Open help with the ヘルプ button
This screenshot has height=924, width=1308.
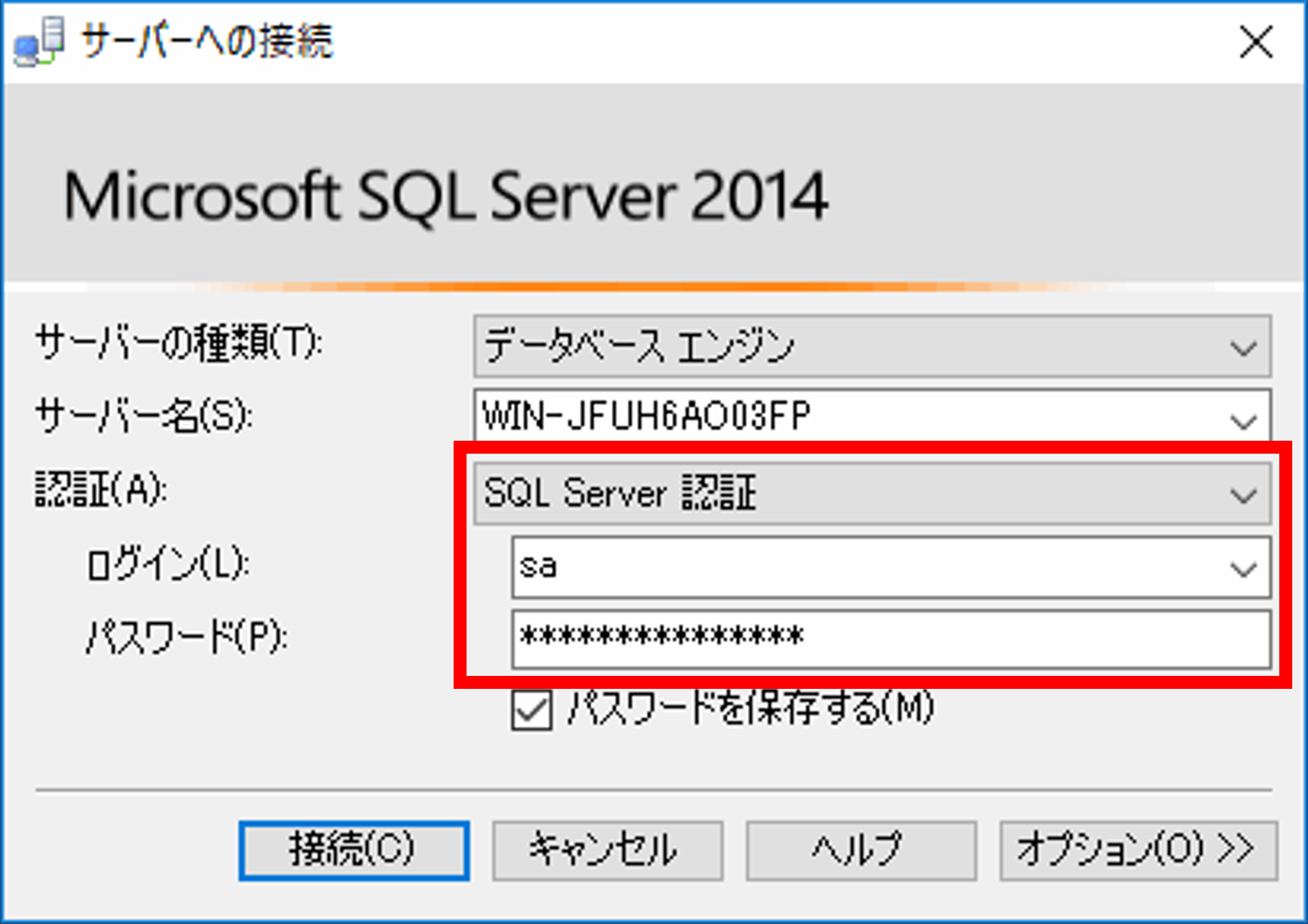[861, 850]
